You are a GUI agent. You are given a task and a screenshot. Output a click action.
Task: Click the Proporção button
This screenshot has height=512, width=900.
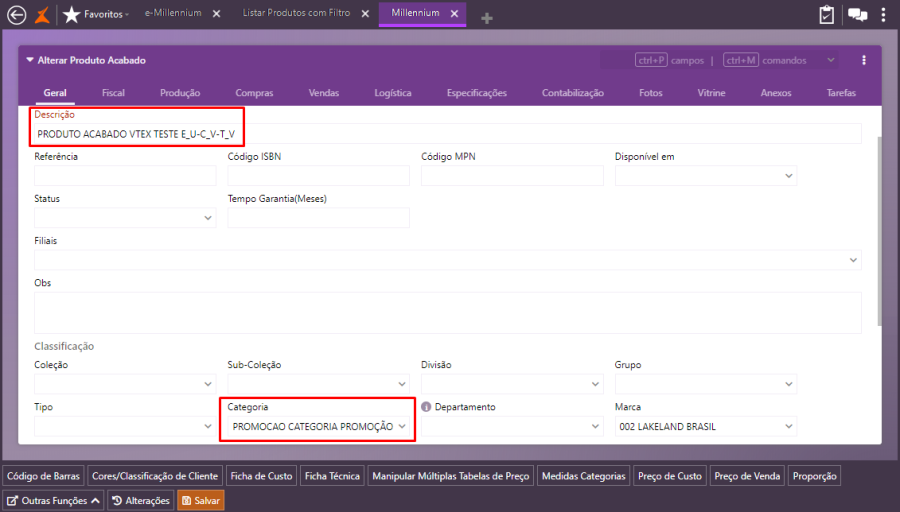814,476
